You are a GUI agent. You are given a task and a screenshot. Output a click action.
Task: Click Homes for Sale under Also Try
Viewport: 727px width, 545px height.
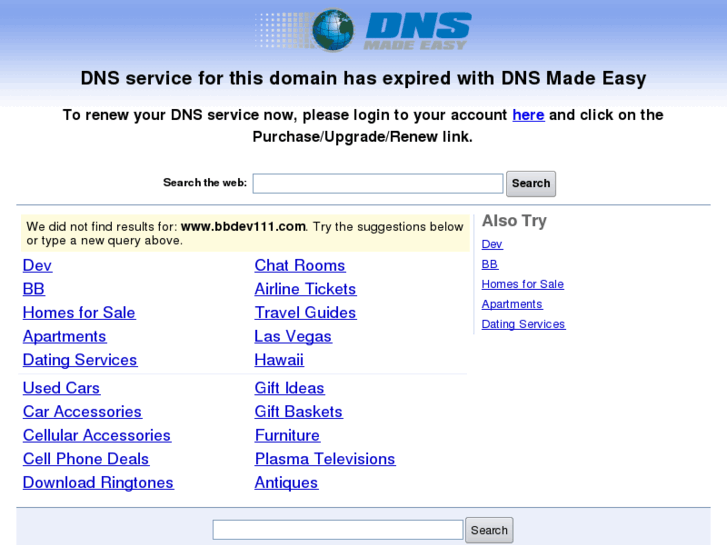[523, 284]
